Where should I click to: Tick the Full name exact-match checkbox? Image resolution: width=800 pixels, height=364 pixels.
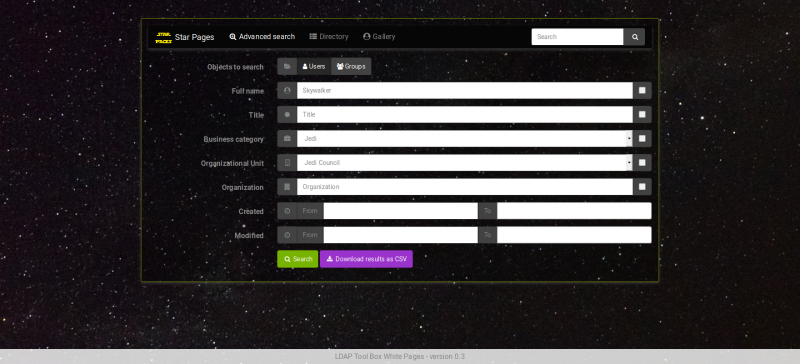pos(642,90)
